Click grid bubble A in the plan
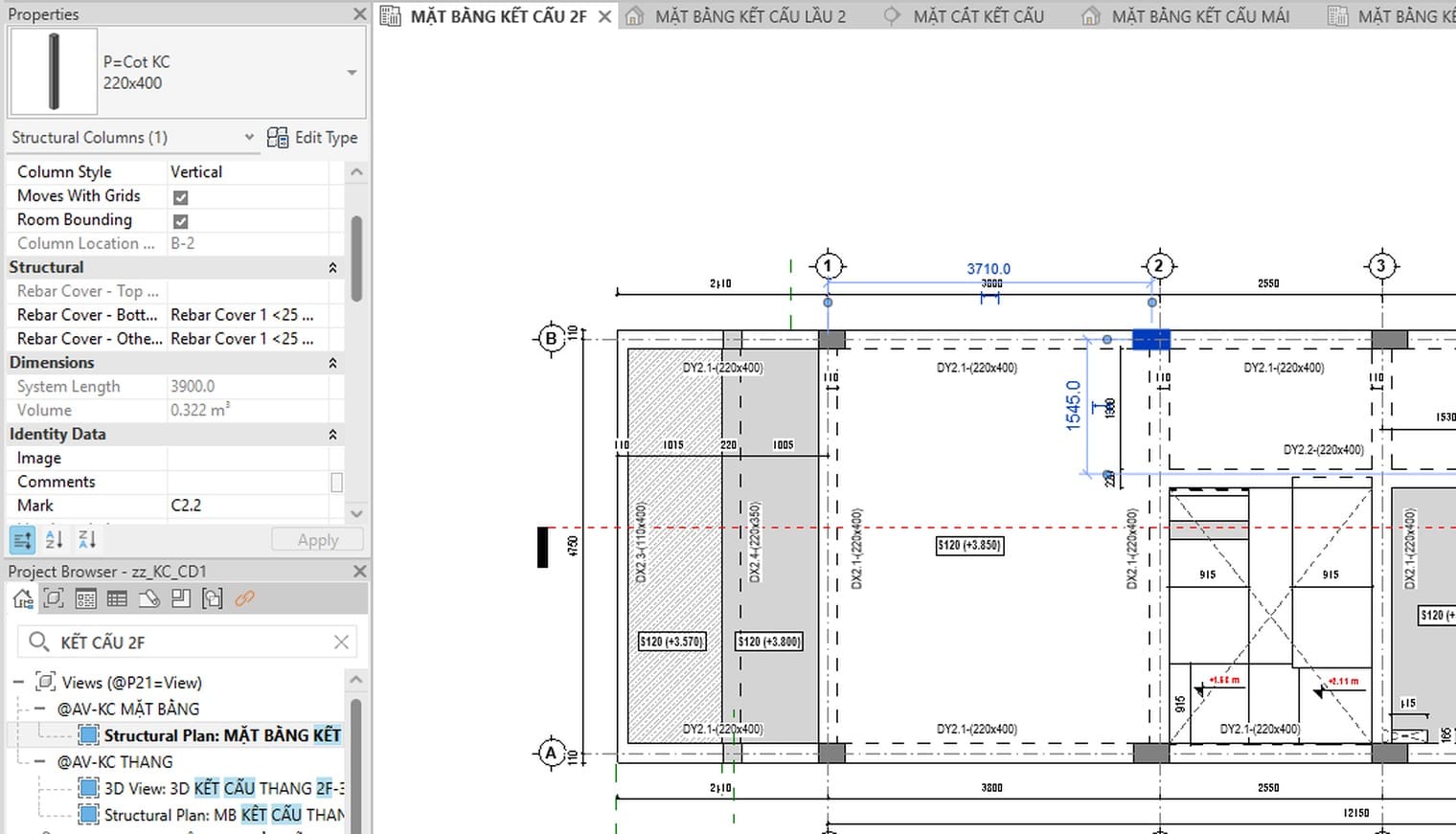The width and height of the screenshot is (1456, 834). [551, 753]
